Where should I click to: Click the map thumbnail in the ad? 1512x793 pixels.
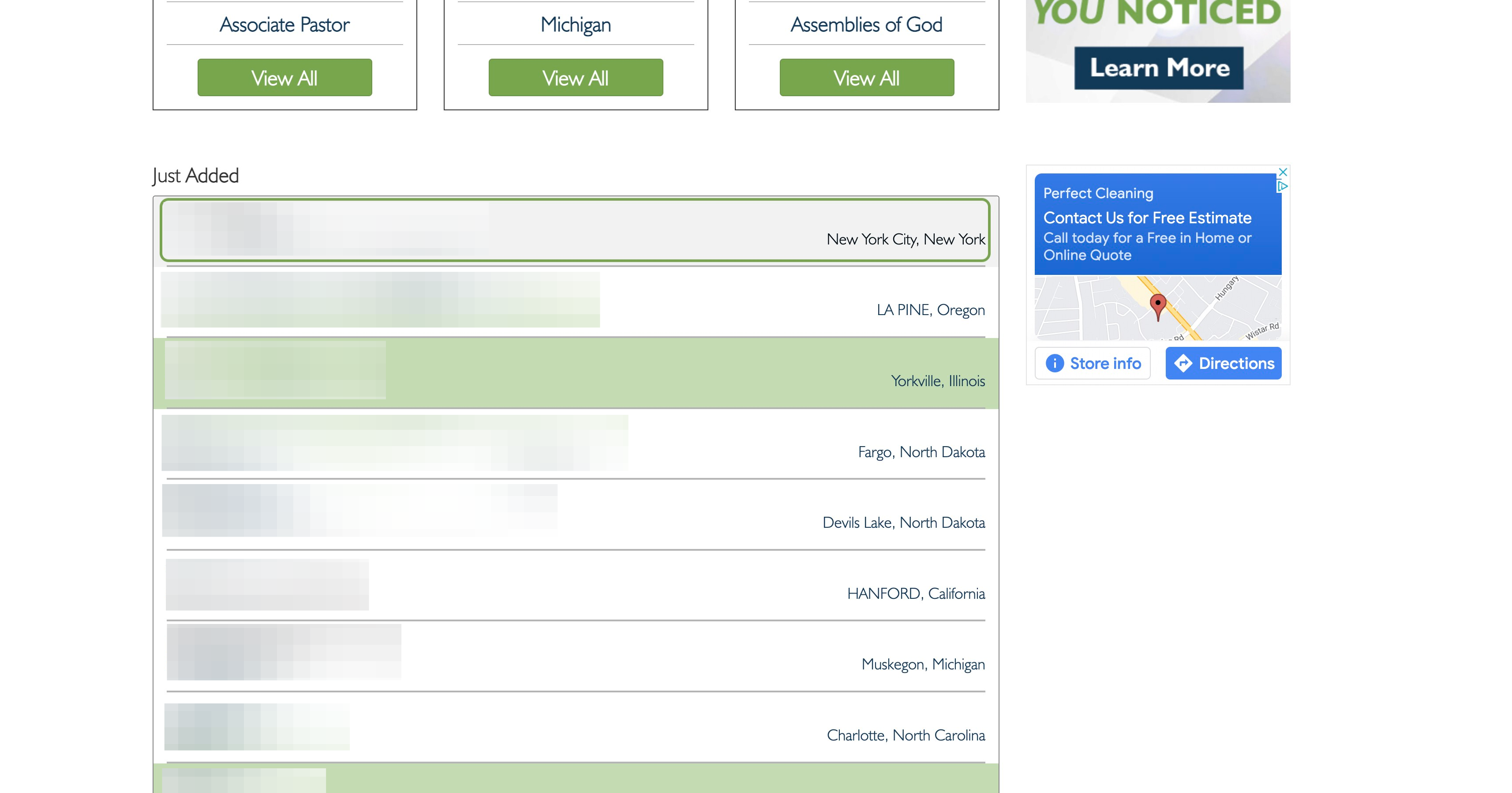click(1157, 308)
